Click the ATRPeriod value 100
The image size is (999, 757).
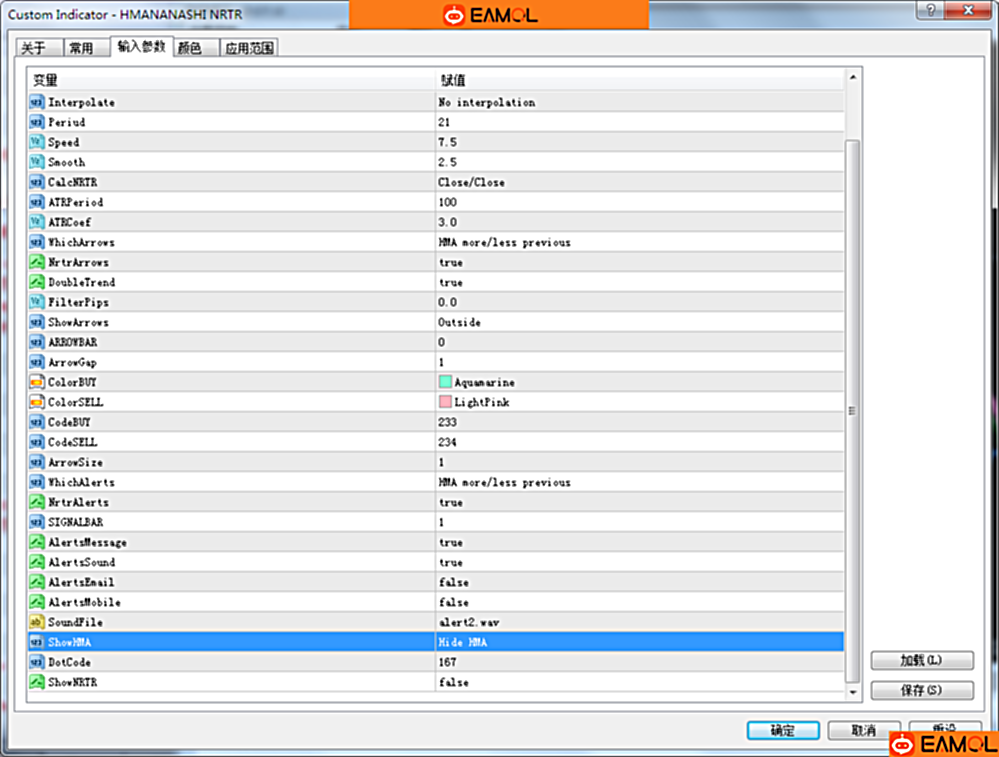[447, 202]
